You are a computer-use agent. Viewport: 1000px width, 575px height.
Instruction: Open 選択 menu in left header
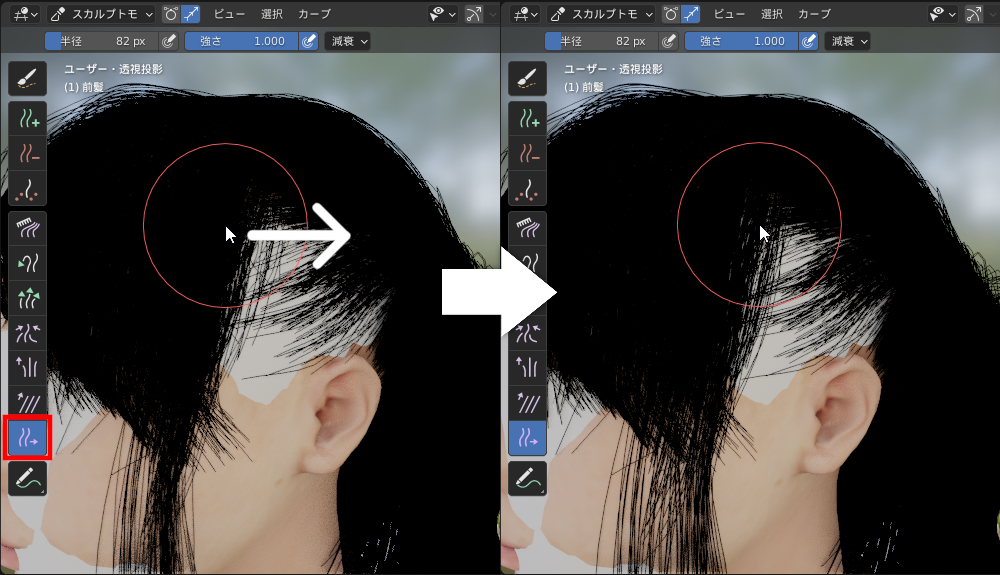pyautogui.click(x=272, y=14)
